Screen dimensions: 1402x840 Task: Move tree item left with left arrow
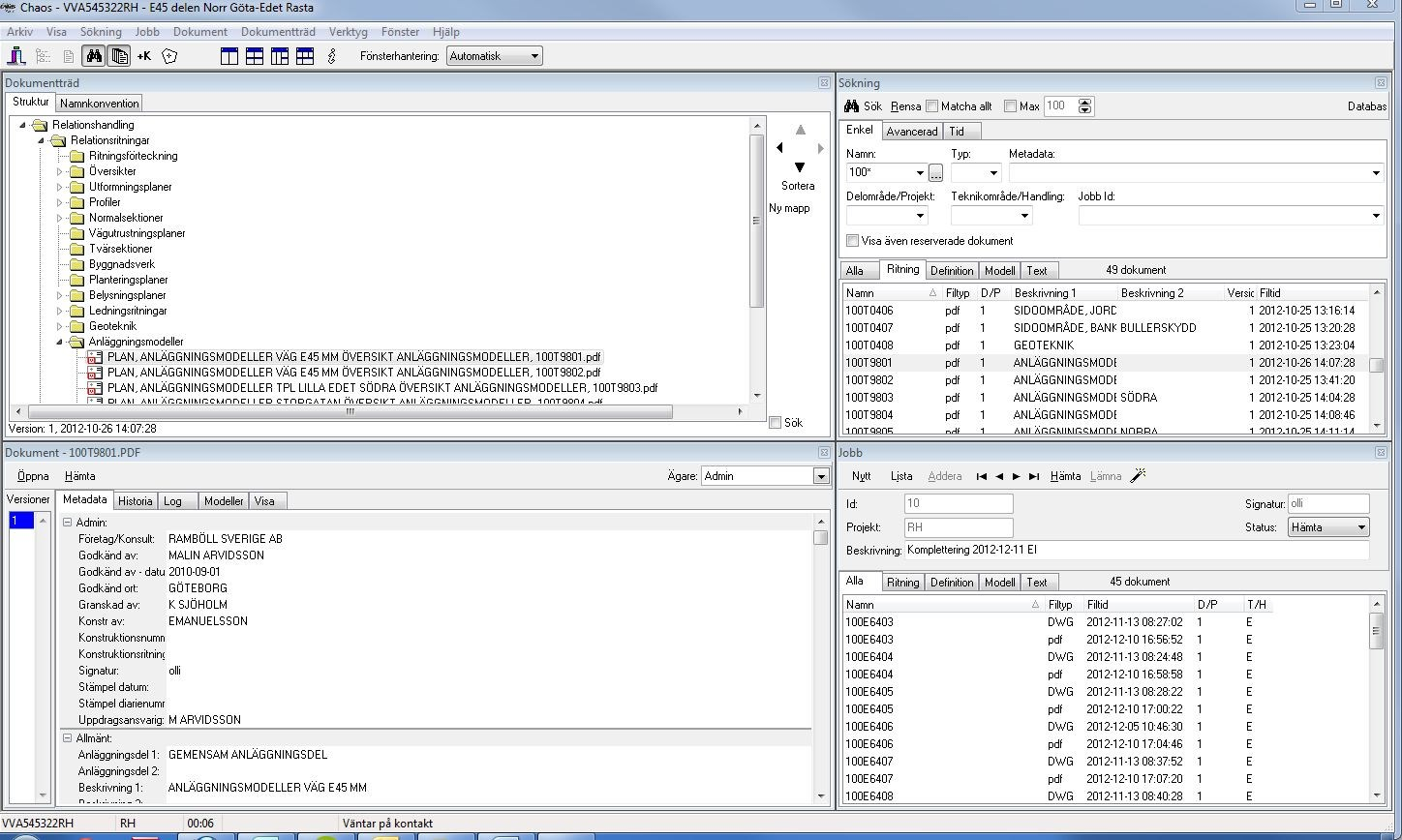pos(779,148)
